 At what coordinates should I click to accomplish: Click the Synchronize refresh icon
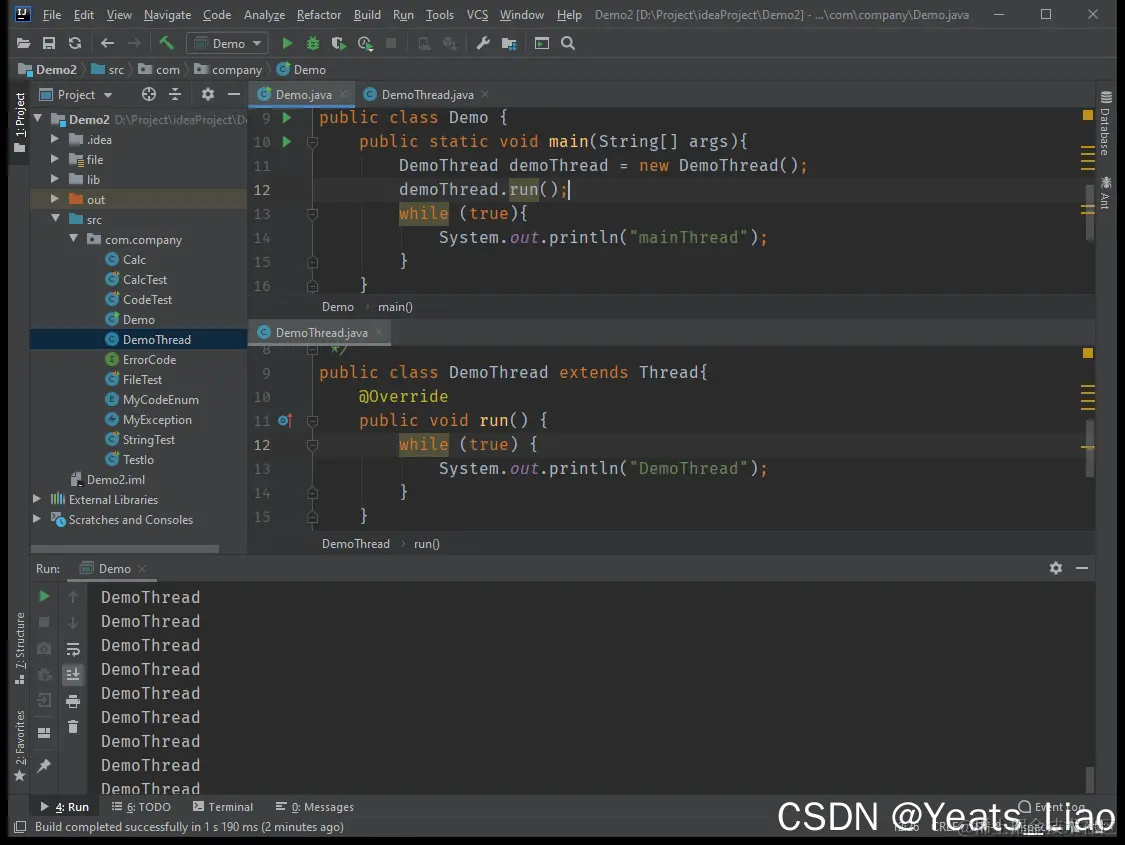pyautogui.click(x=75, y=44)
